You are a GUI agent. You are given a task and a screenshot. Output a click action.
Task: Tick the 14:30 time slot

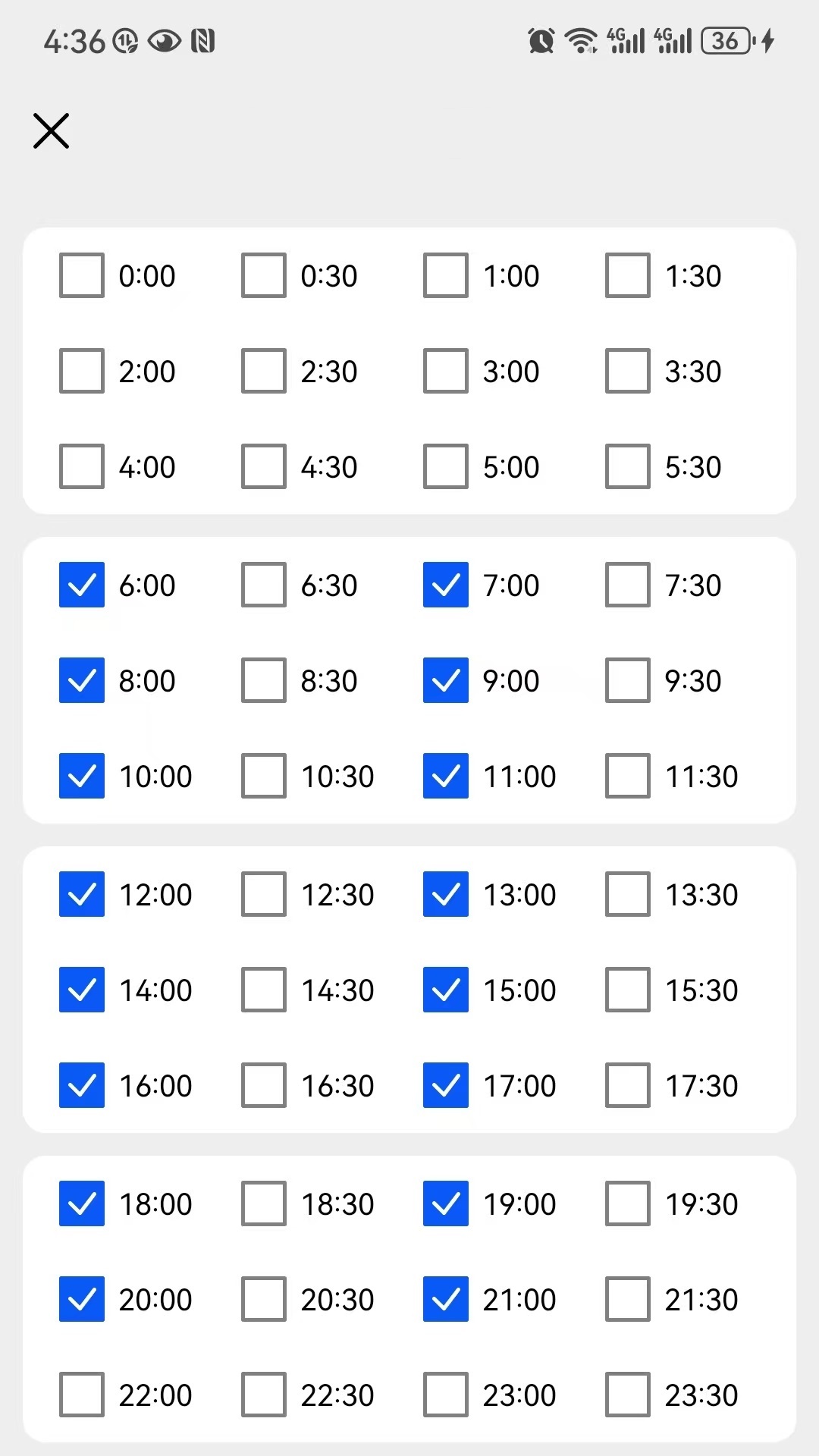point(264,990)
